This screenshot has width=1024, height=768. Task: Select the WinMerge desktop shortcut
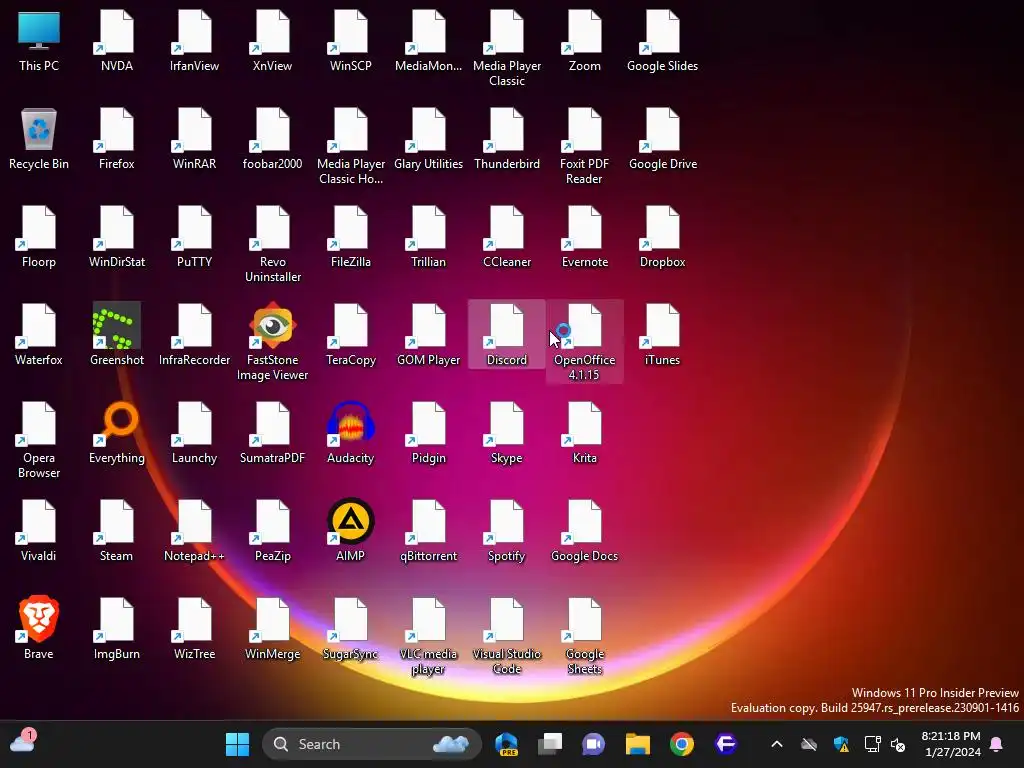(x=272, y=629)
